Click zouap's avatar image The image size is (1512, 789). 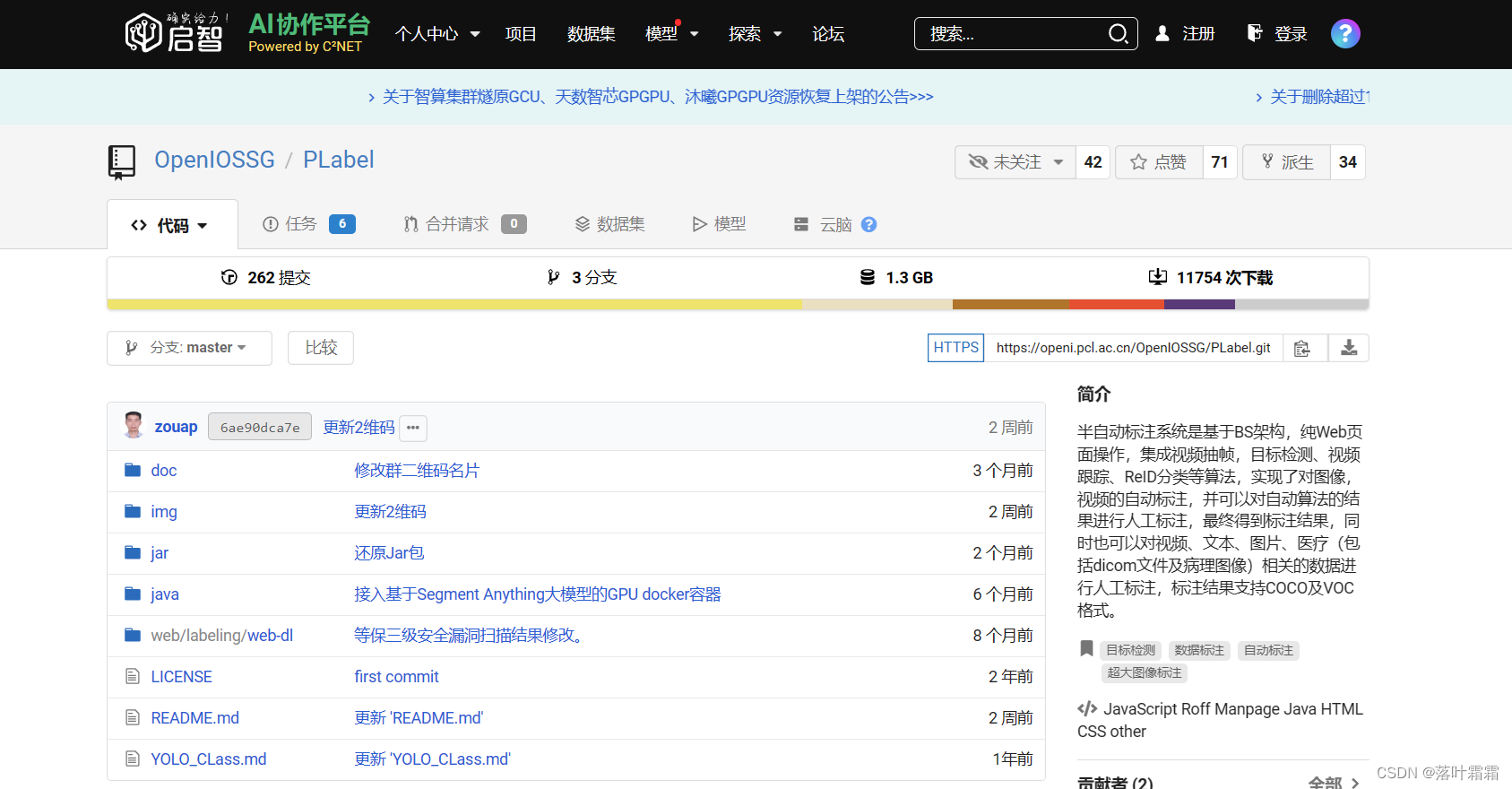tap(134, 426)
